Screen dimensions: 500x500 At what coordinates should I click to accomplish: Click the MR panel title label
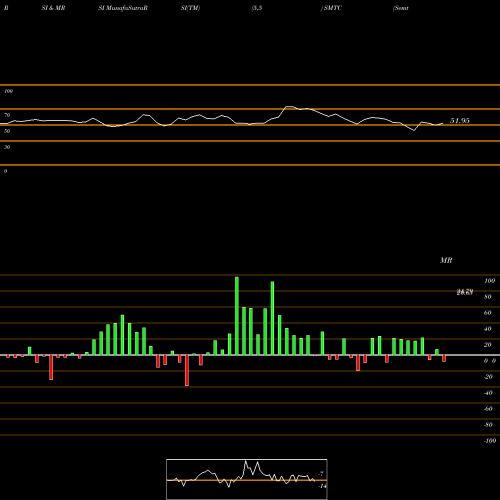pos(446,260)
